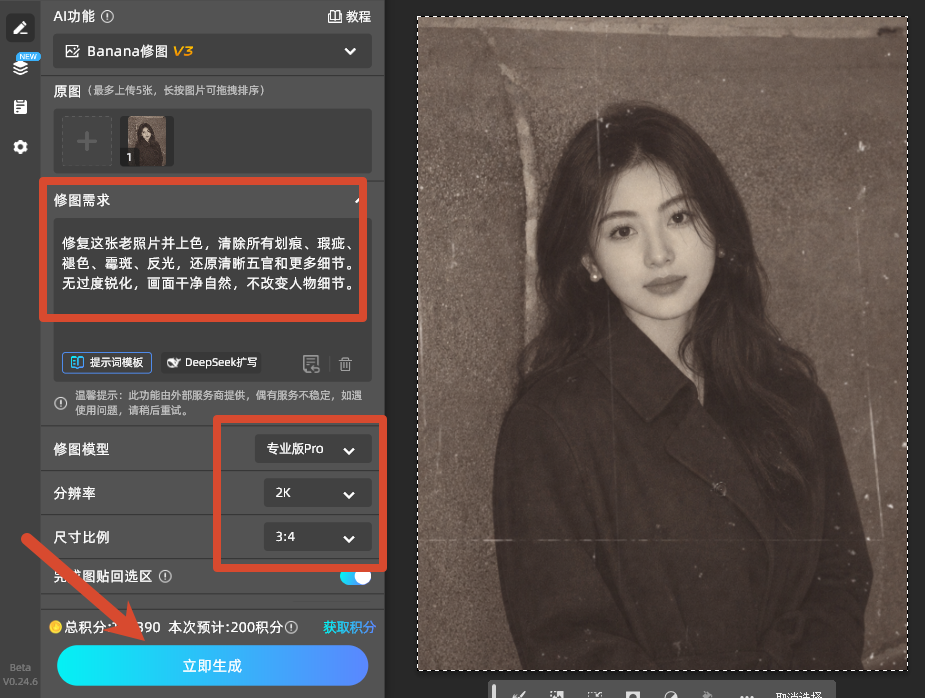Viewport: 925px width, 698px height.
Task: Open the 尺寸比例 3:4 dropdown
Action: pos(317,537)
